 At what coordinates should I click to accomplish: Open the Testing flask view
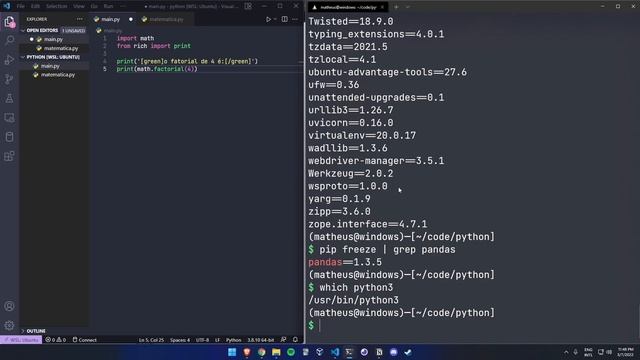[9, 98]
